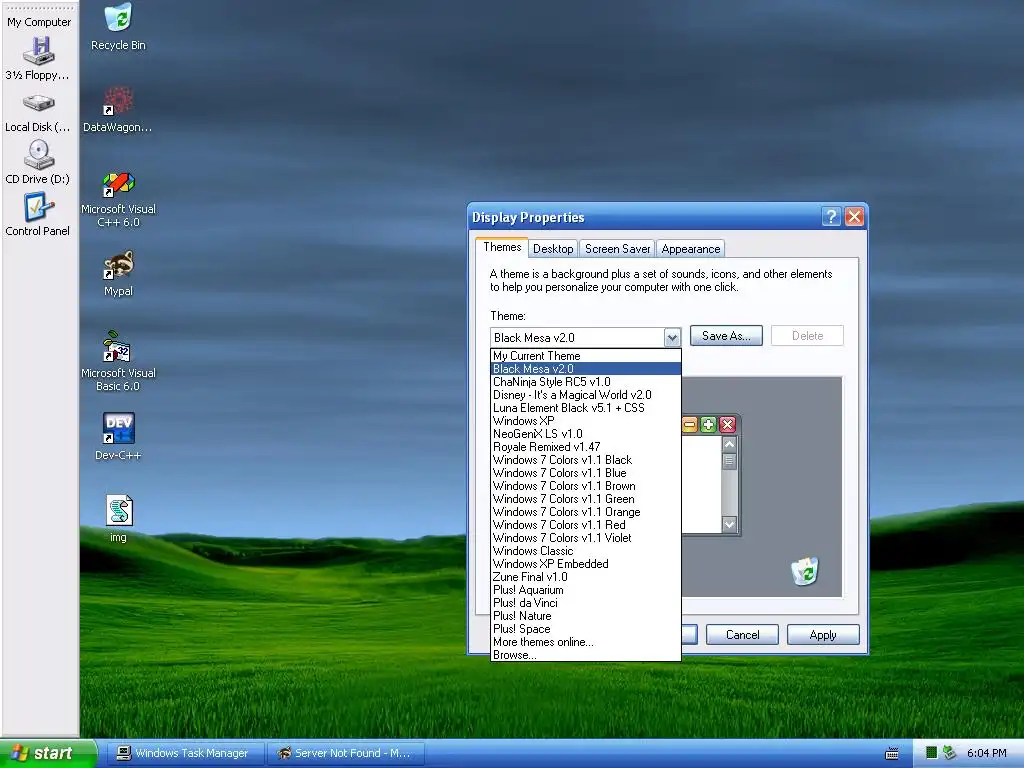
Task: Choose the Windows XP Embedded theme
Action: (x=586, y=564)
